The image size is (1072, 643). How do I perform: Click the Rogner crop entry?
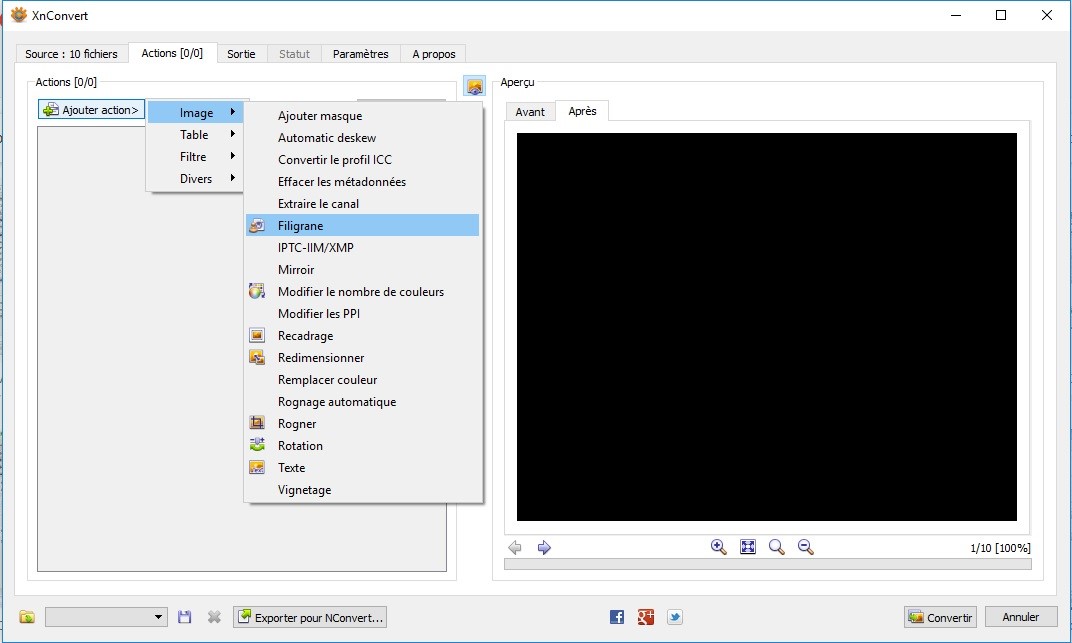pyautogui.click(x=296, y=424)
